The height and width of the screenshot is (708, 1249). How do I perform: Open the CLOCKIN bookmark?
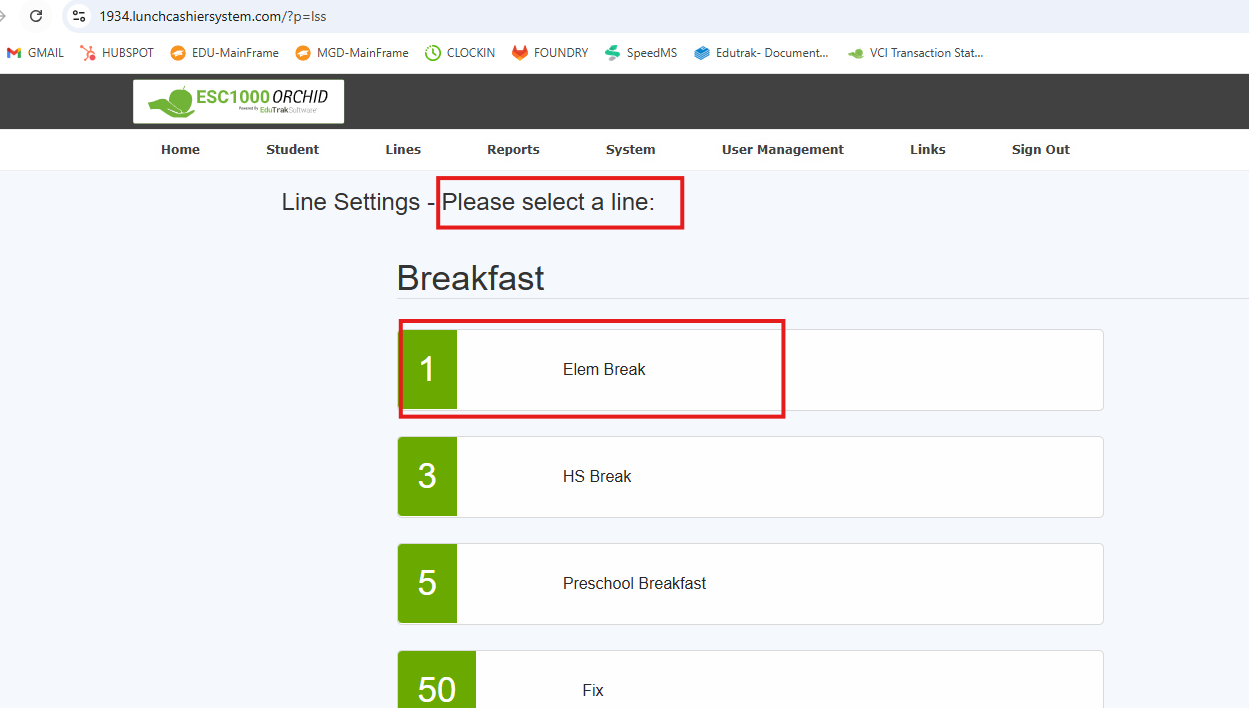click(460, 53)
